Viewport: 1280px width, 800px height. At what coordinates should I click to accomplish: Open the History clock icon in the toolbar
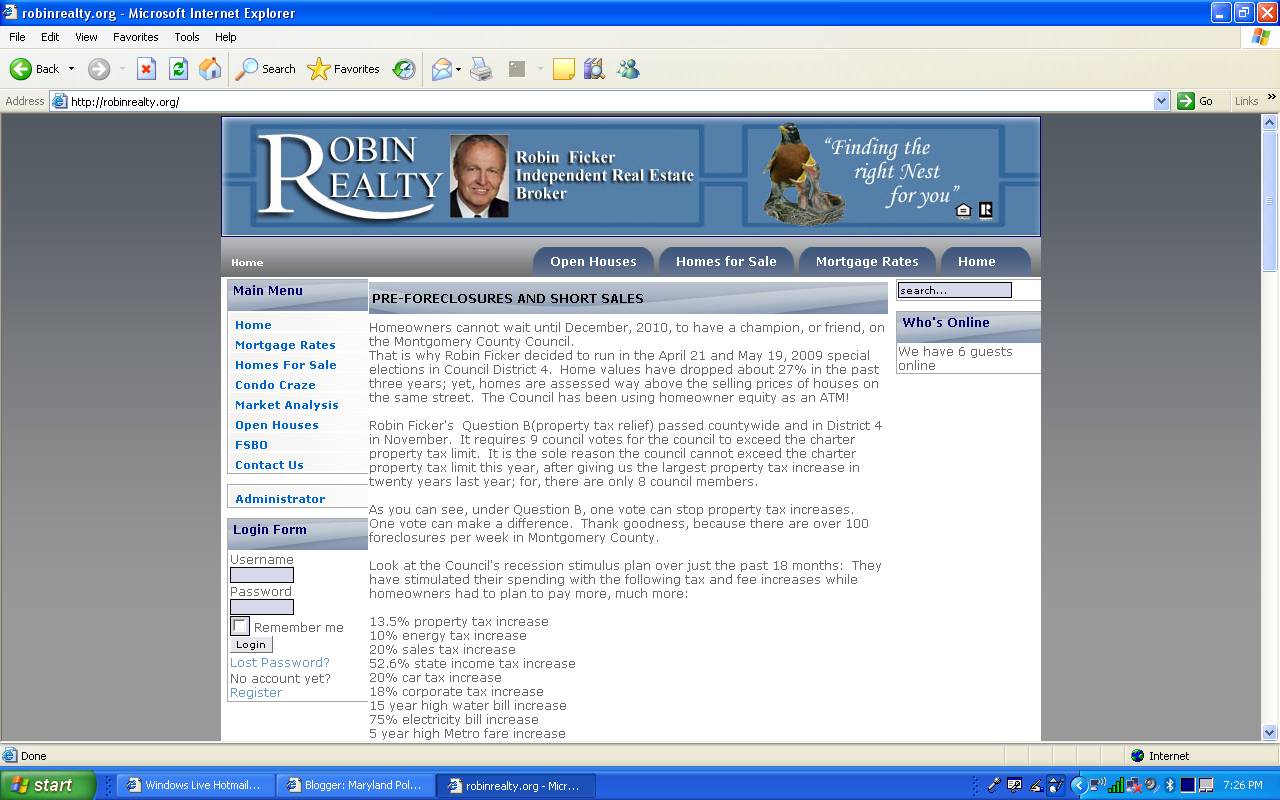coord(404,69)
